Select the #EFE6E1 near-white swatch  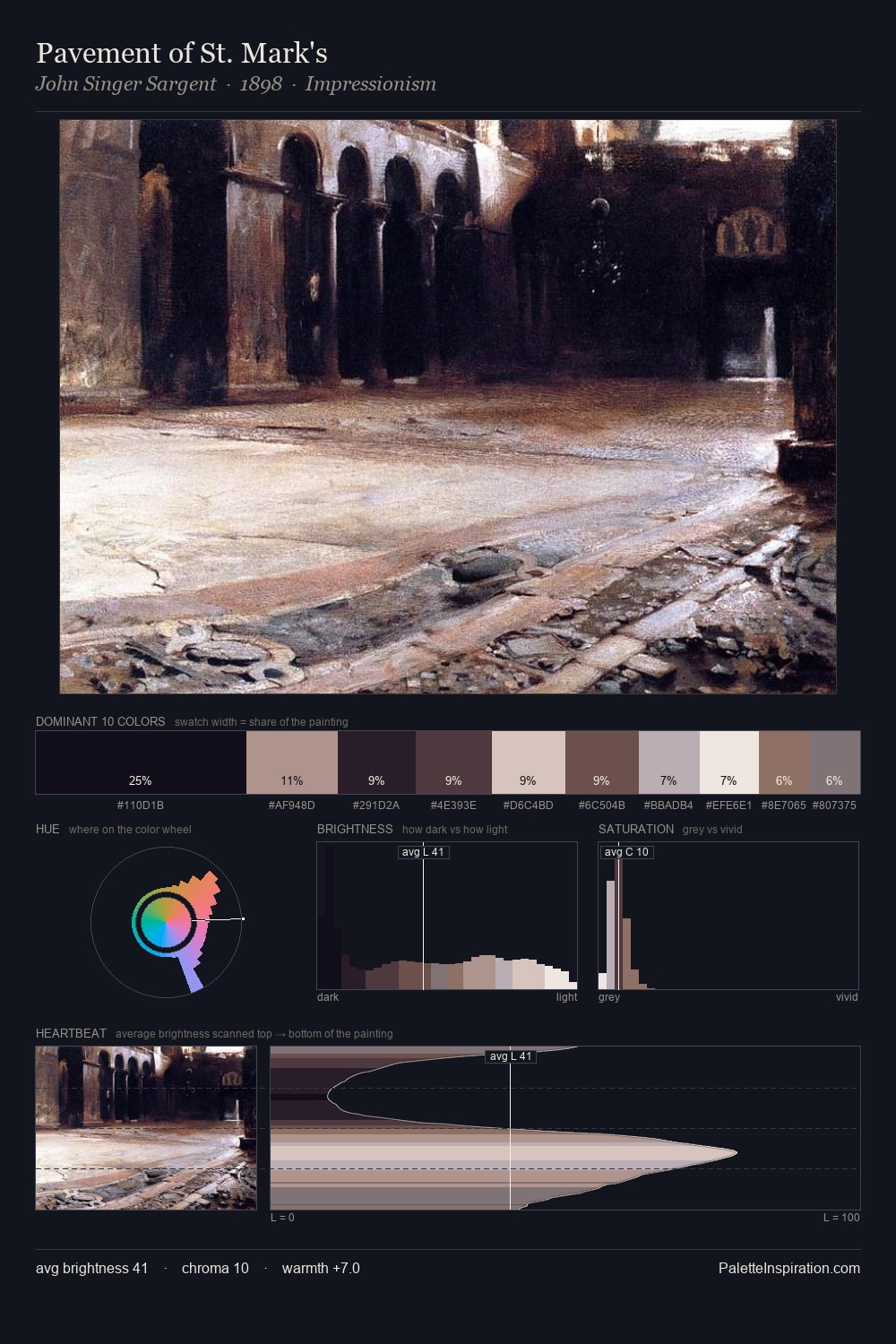729,762
